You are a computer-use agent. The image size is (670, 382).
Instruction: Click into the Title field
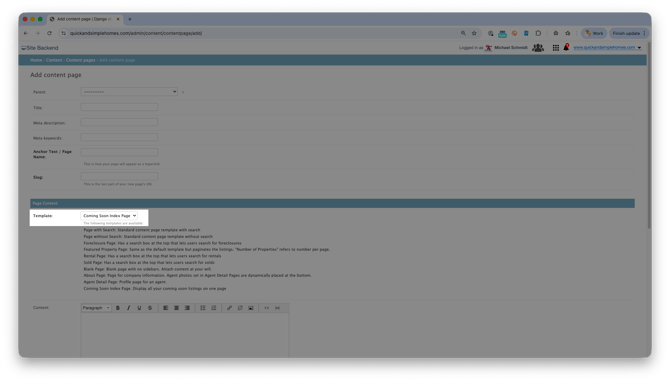coord(119,107)
